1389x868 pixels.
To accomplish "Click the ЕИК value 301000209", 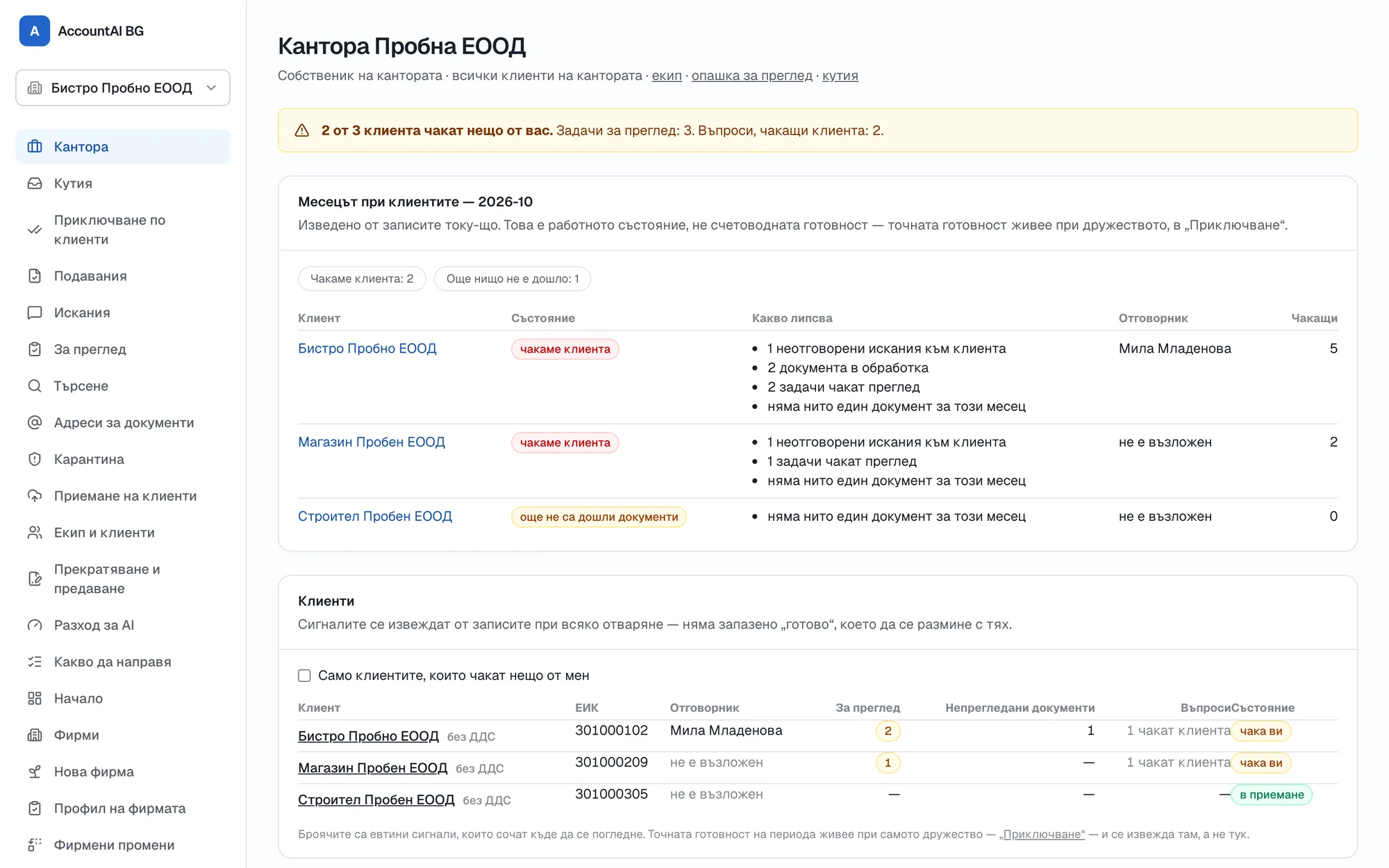I will click(x=611, y=762).
